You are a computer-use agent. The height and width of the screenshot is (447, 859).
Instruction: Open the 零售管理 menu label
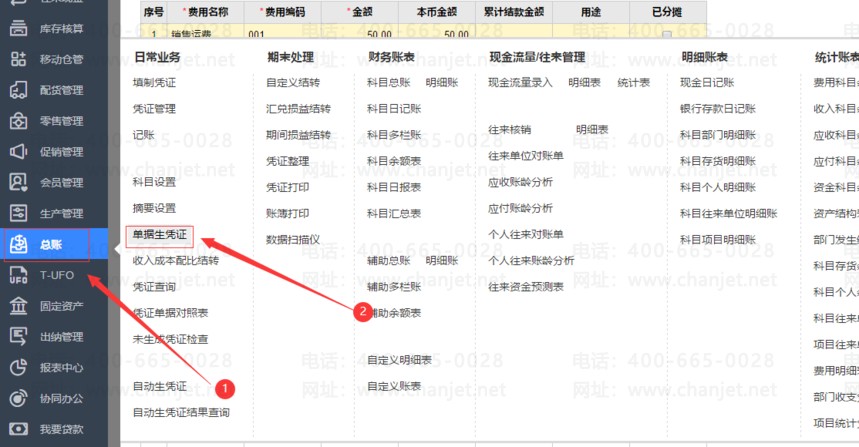point(61,121)
